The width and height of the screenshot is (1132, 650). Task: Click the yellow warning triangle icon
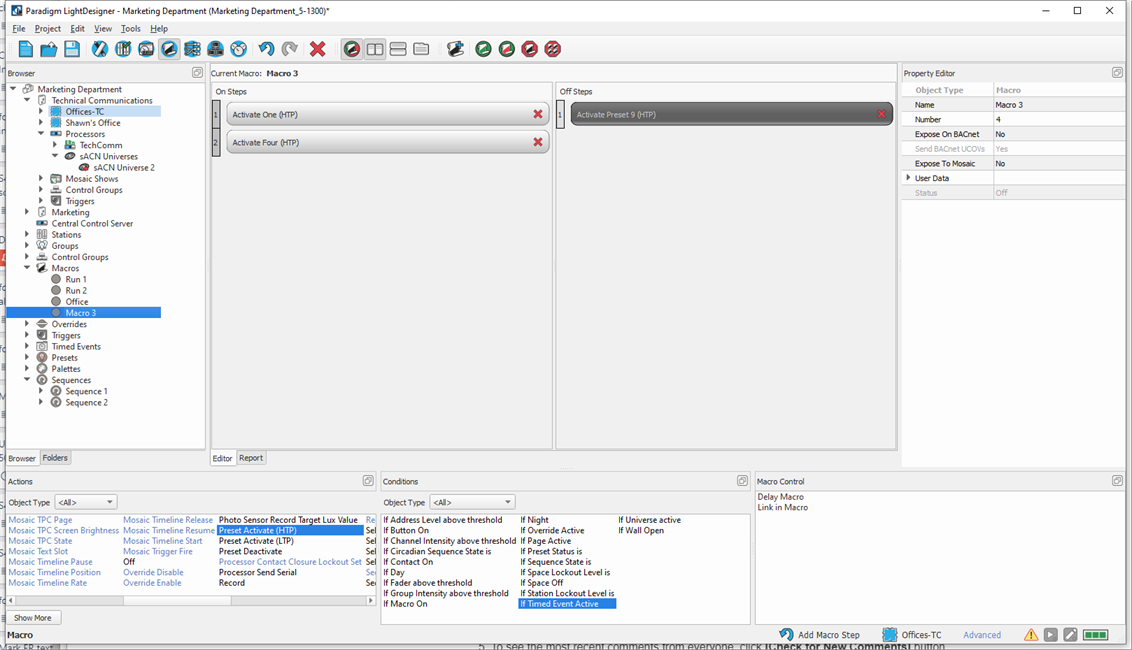[1030, 635]
